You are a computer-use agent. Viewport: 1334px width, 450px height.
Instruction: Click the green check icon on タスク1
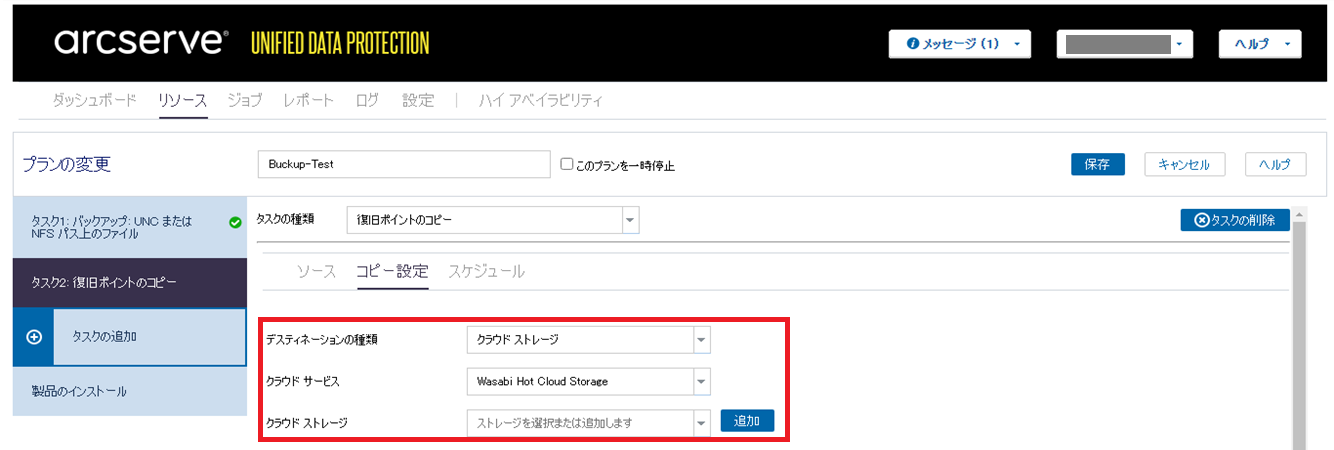(x=235, y=222)
